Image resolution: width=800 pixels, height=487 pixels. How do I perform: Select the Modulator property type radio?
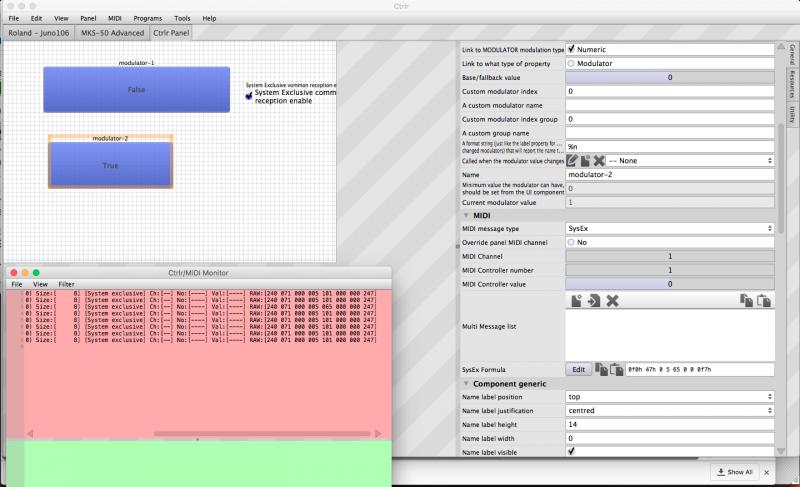571,63
